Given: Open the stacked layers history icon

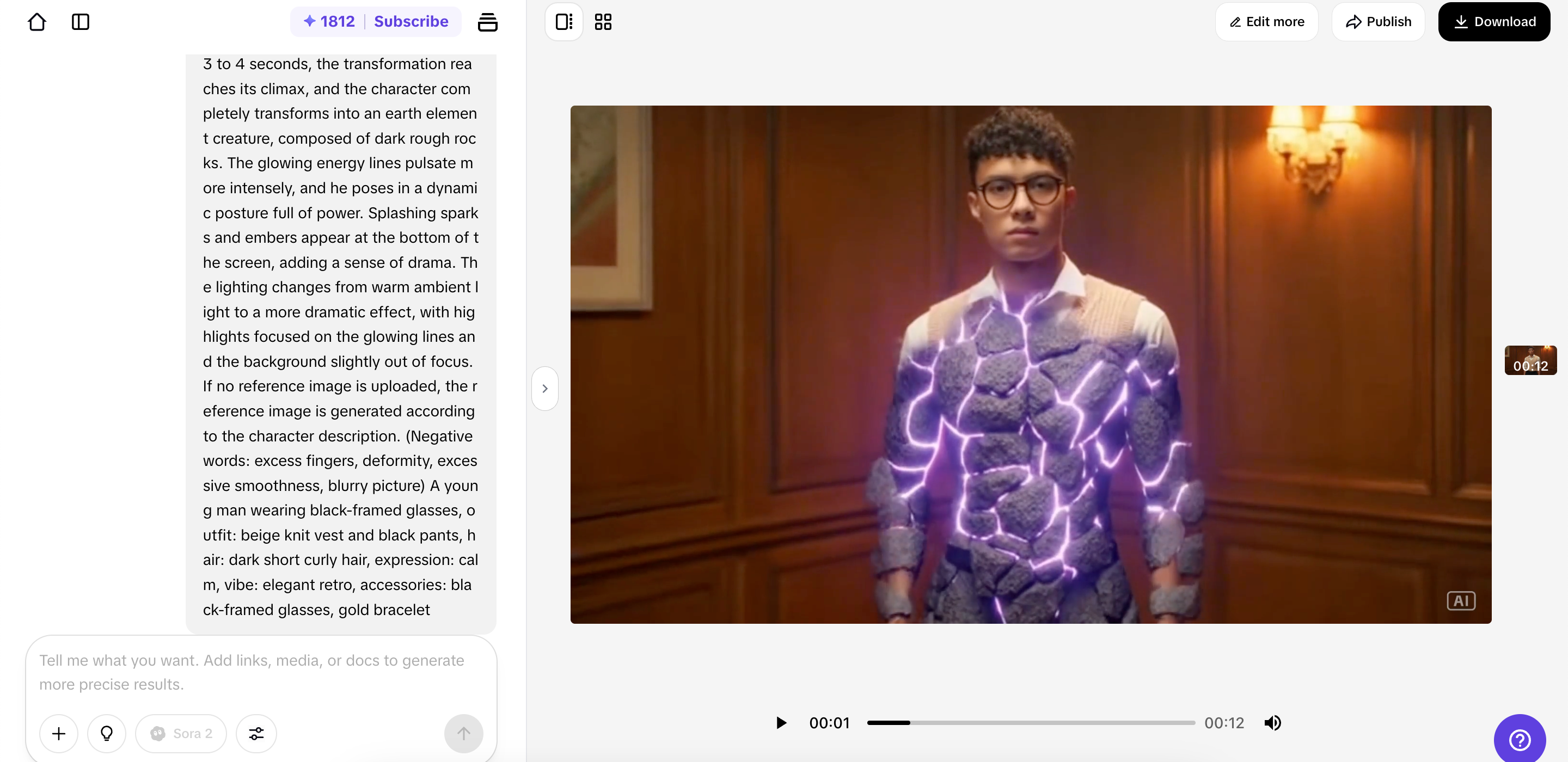Looking at the screenshot, I should click(x=487, y=22).
